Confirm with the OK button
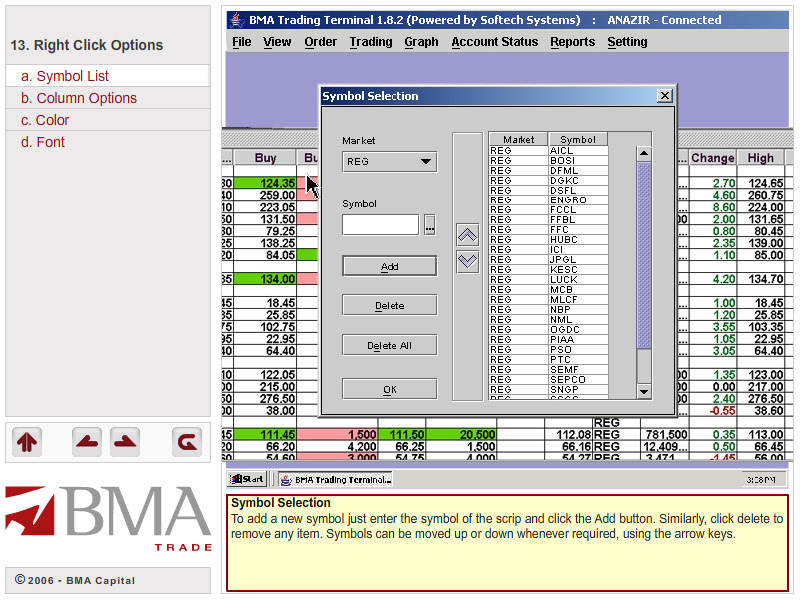The height and width of the screenshot is (600, 800). (x=389, y=389)
